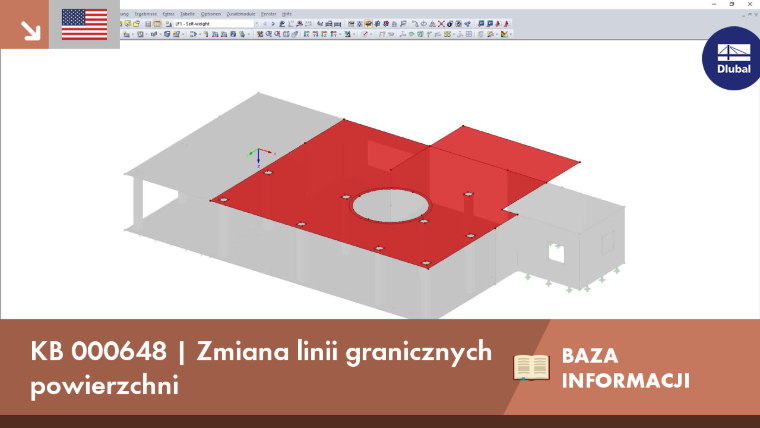Toggle the highlighted view-mode button in top toolbar
The width and height of the screenshot is (760, 428).
point(368,24)
